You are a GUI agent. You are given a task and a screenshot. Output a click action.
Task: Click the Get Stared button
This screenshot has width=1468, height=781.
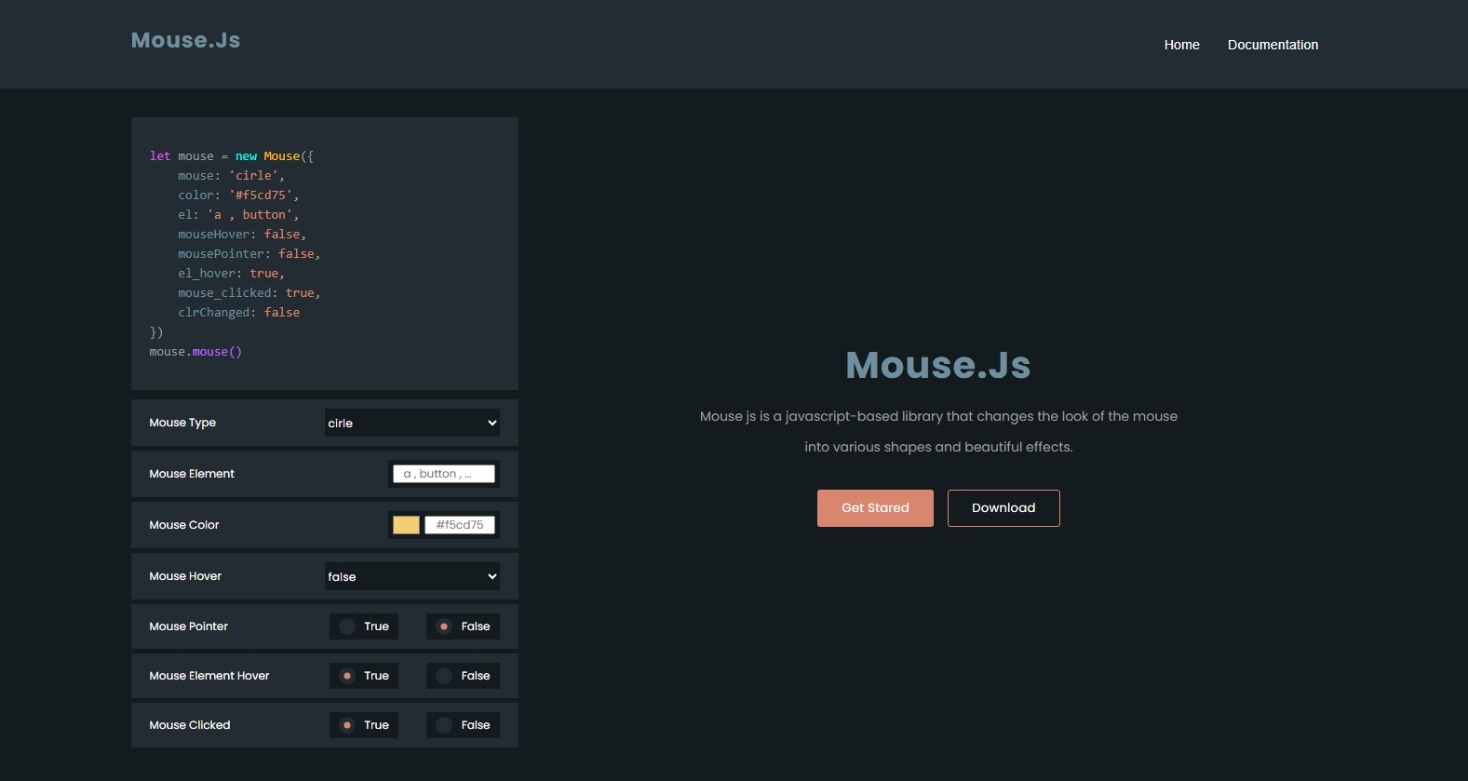(x=874, y=508)
